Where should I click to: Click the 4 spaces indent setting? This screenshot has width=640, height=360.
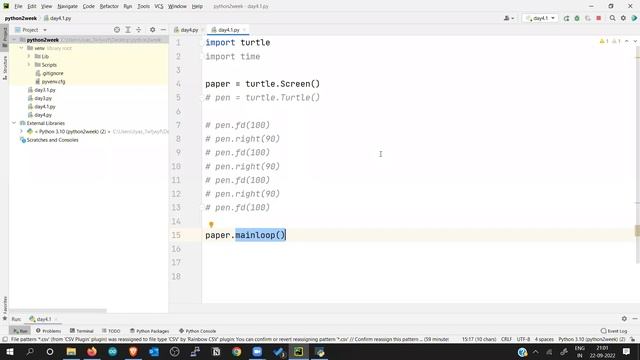coord(544,339)
